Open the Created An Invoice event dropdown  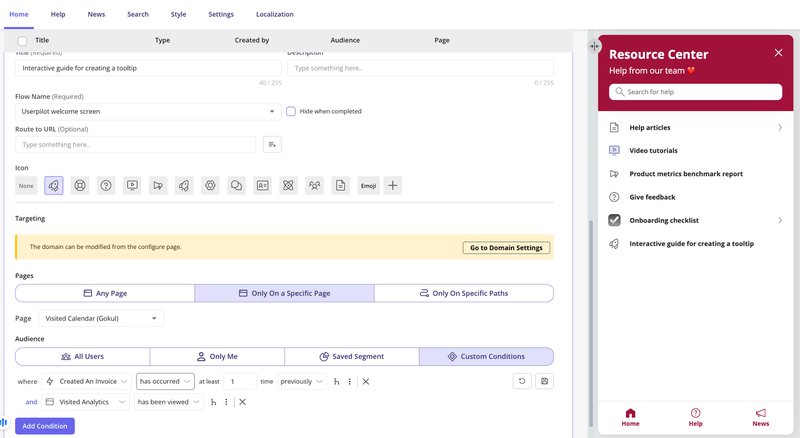point(86,381)
